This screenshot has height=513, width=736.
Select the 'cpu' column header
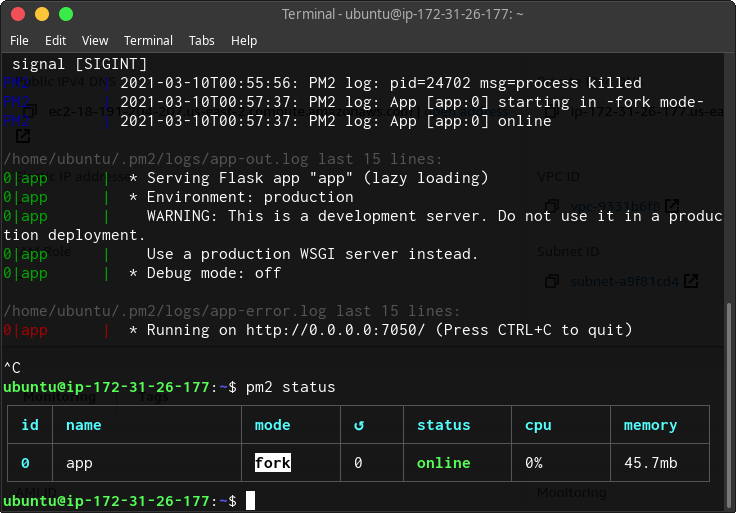(538, 425)
